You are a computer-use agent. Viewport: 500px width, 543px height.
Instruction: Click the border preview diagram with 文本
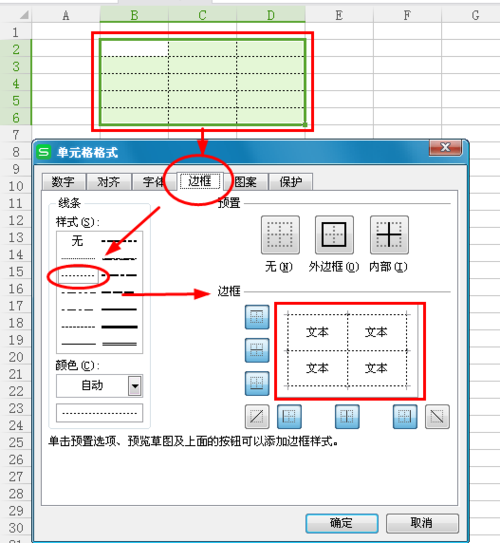pyautogui.click(x=347, y=350)
